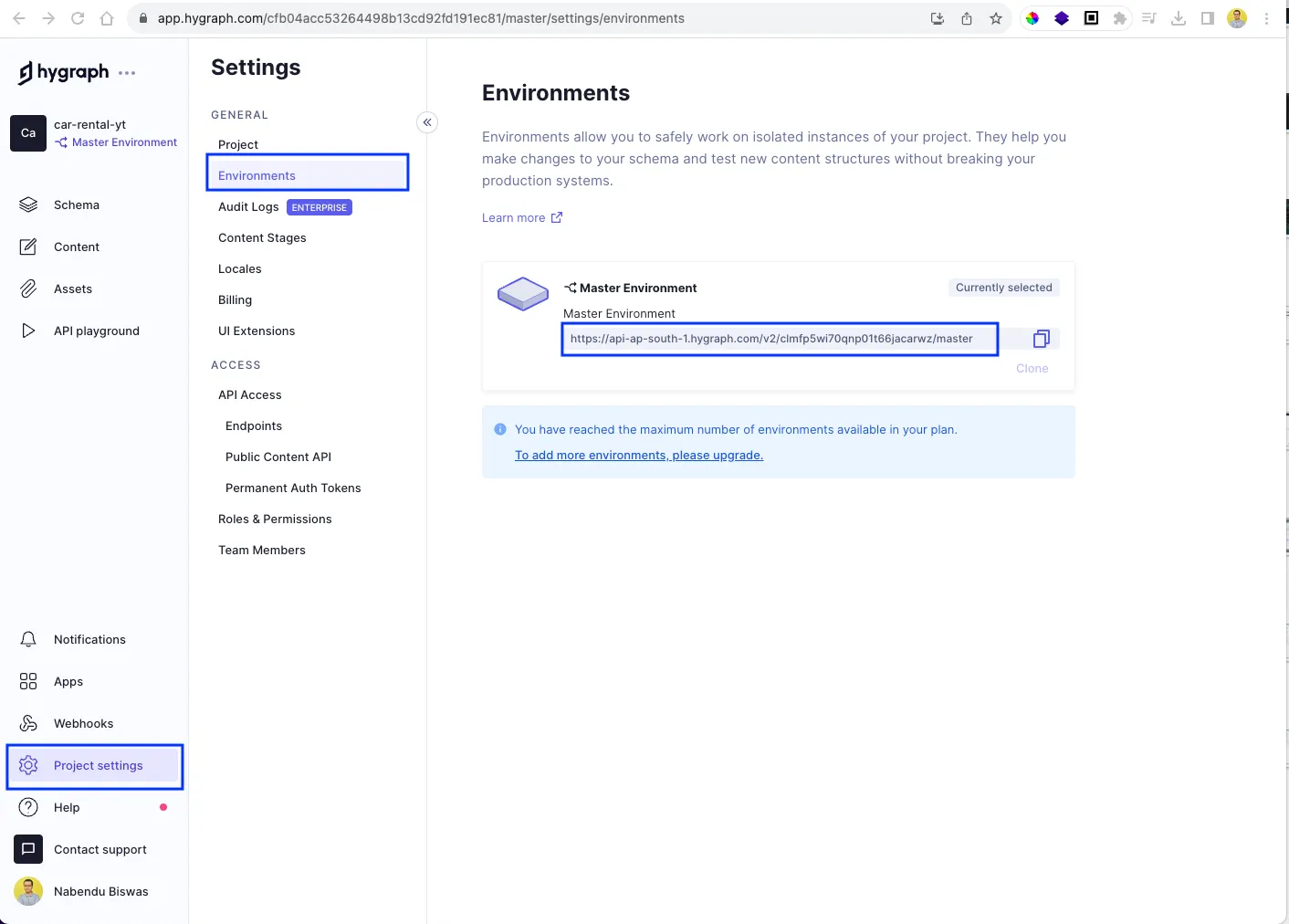The height and width of the screenshot is (924, 1289).
Task: Click the Apps grid icon
Action: [28, 681]
